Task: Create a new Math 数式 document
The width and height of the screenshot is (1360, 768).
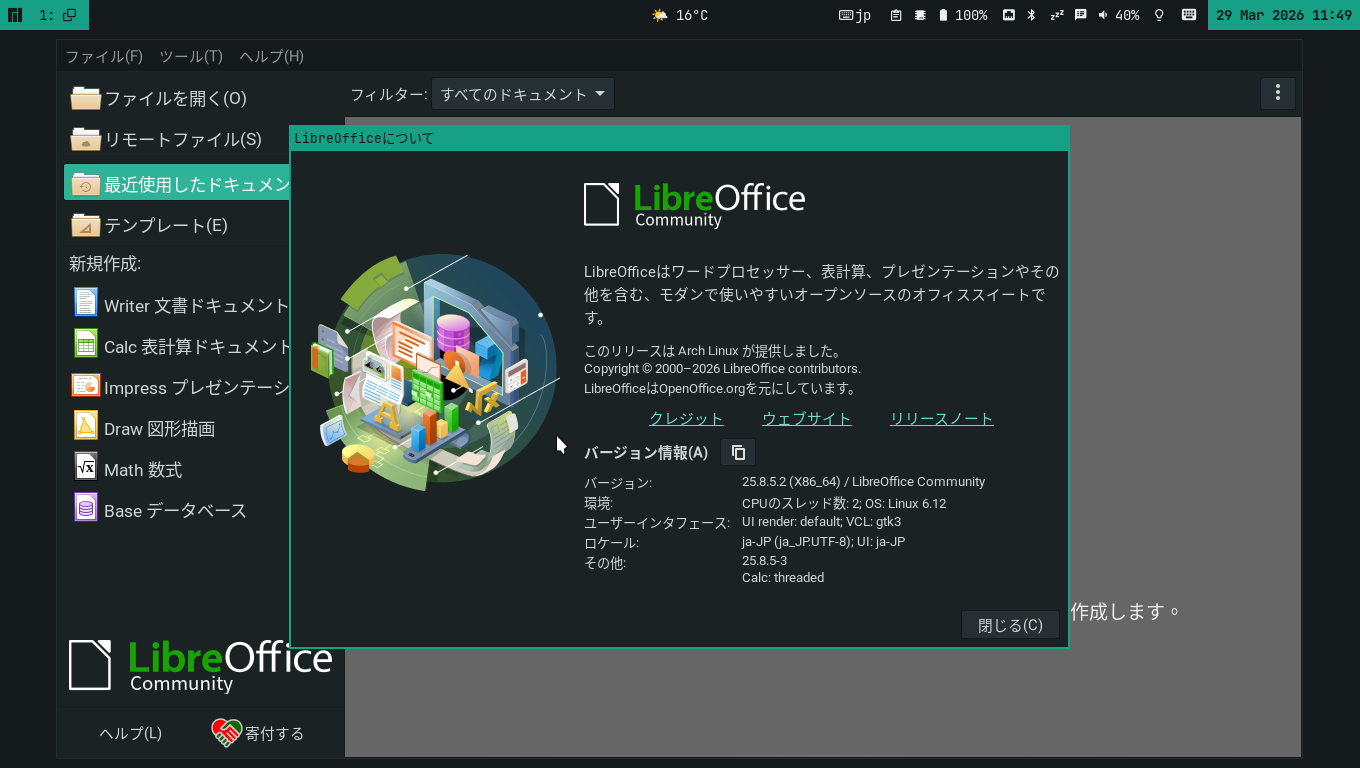Action: [x=177, y=469]
